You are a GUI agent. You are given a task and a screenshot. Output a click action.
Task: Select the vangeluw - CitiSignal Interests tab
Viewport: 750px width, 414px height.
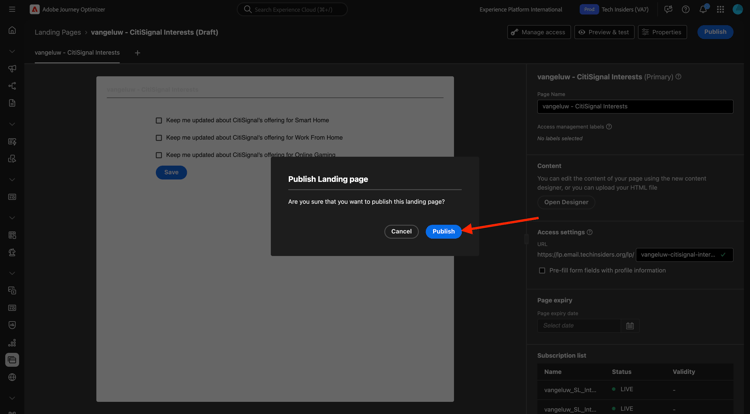[x=77, y=53]
